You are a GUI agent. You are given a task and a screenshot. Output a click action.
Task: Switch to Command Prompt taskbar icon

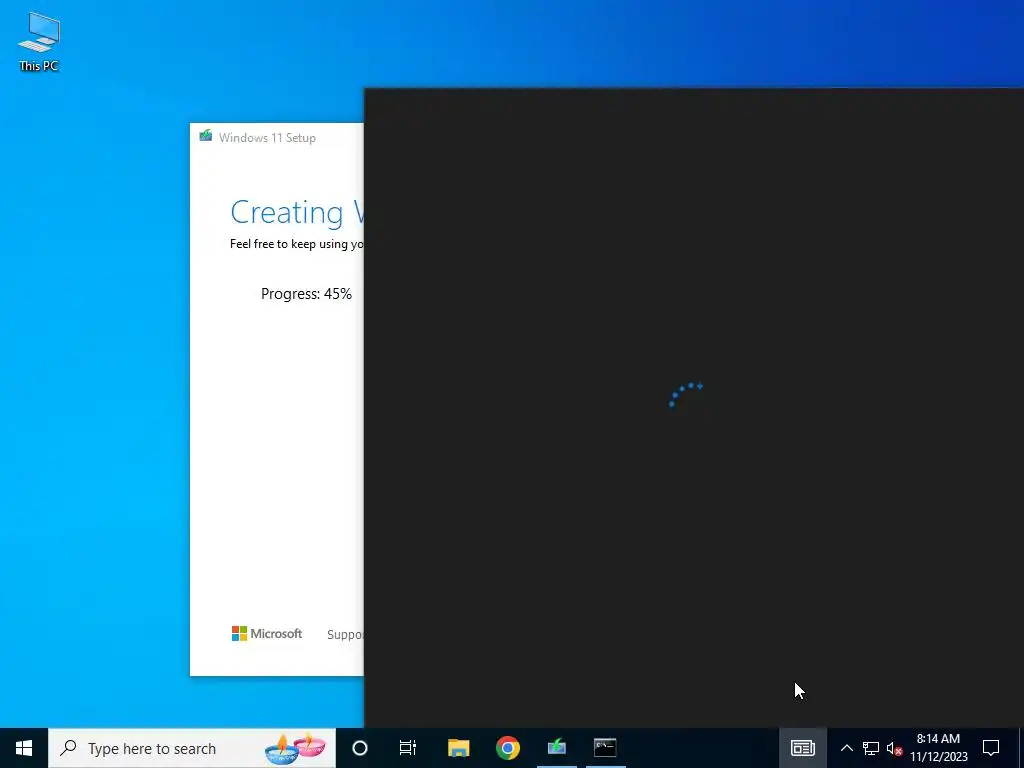605,748
